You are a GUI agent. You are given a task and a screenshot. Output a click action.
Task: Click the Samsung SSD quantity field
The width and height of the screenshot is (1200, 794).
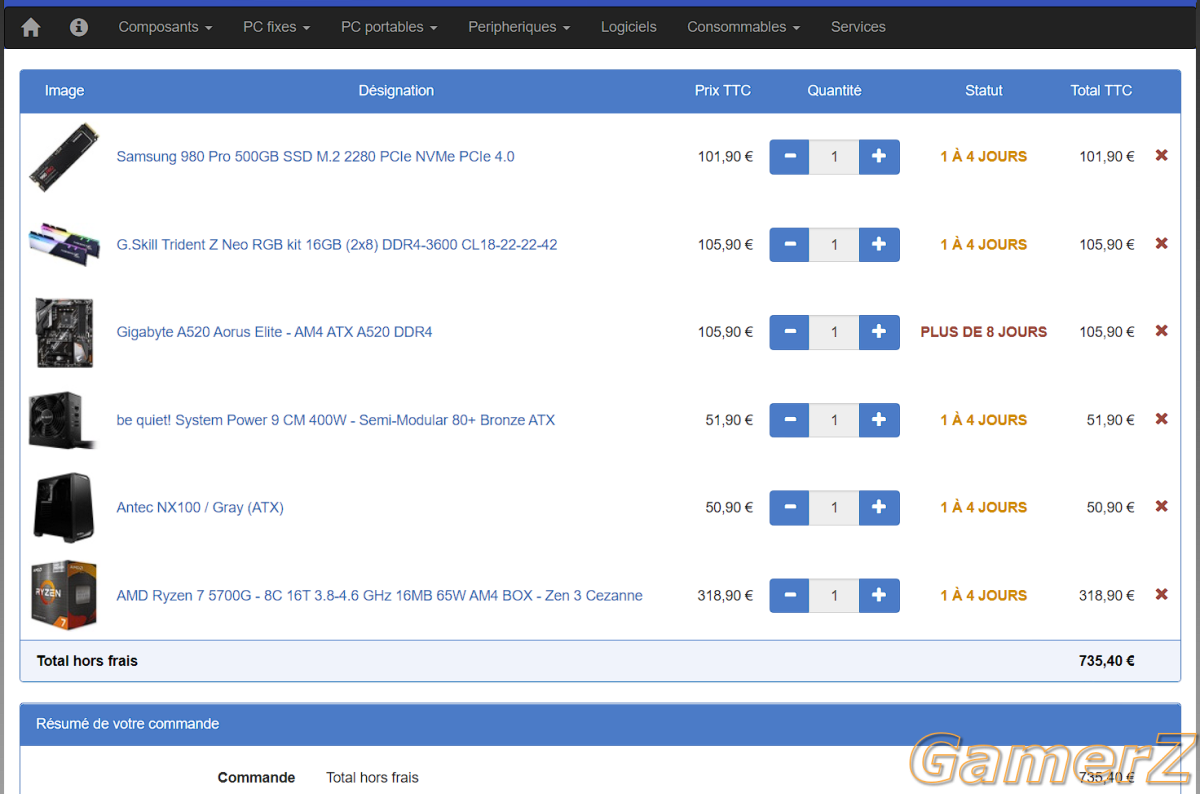(x=834, y=157)
